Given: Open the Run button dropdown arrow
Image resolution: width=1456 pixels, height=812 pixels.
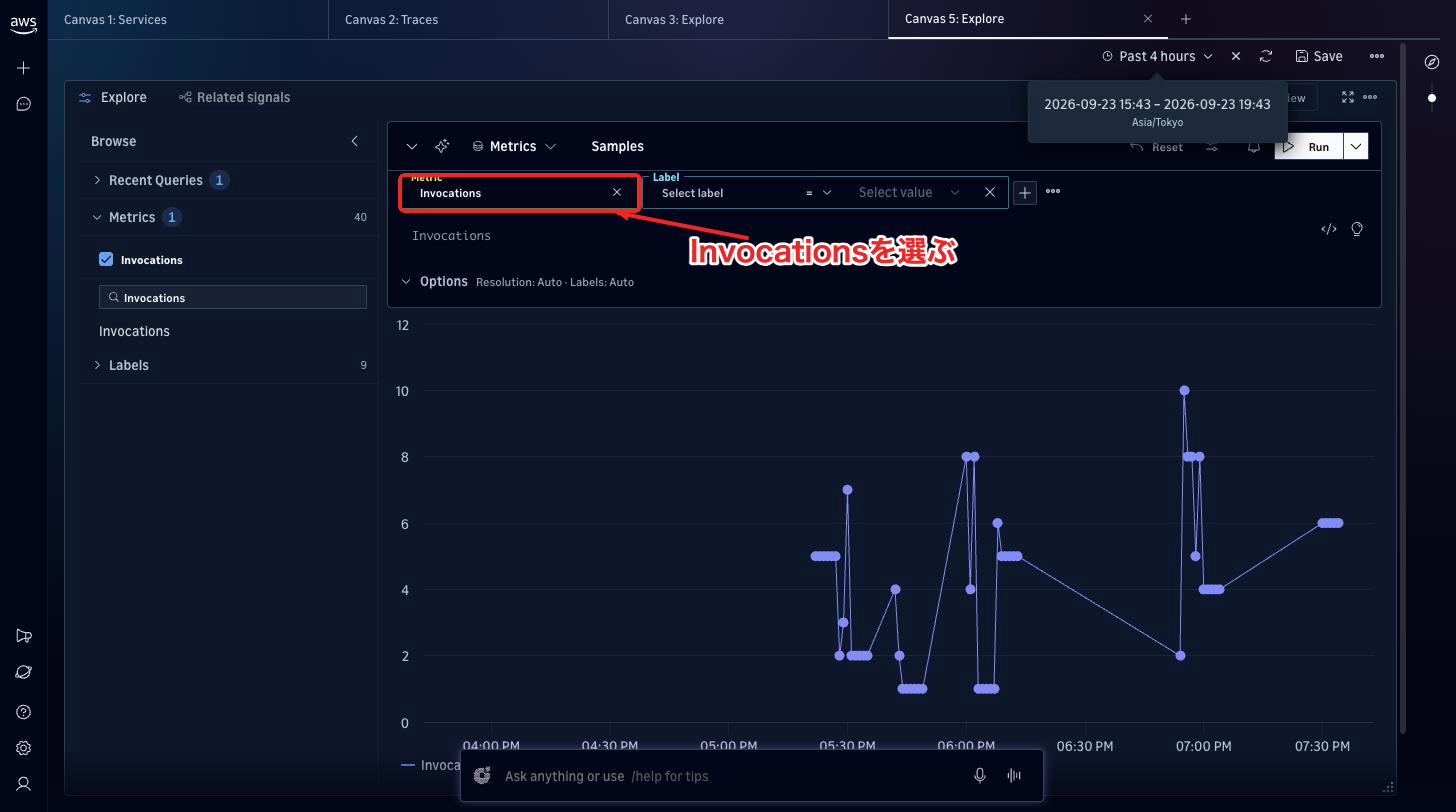Looking at the screenshot, I should tap(1355, 147).
